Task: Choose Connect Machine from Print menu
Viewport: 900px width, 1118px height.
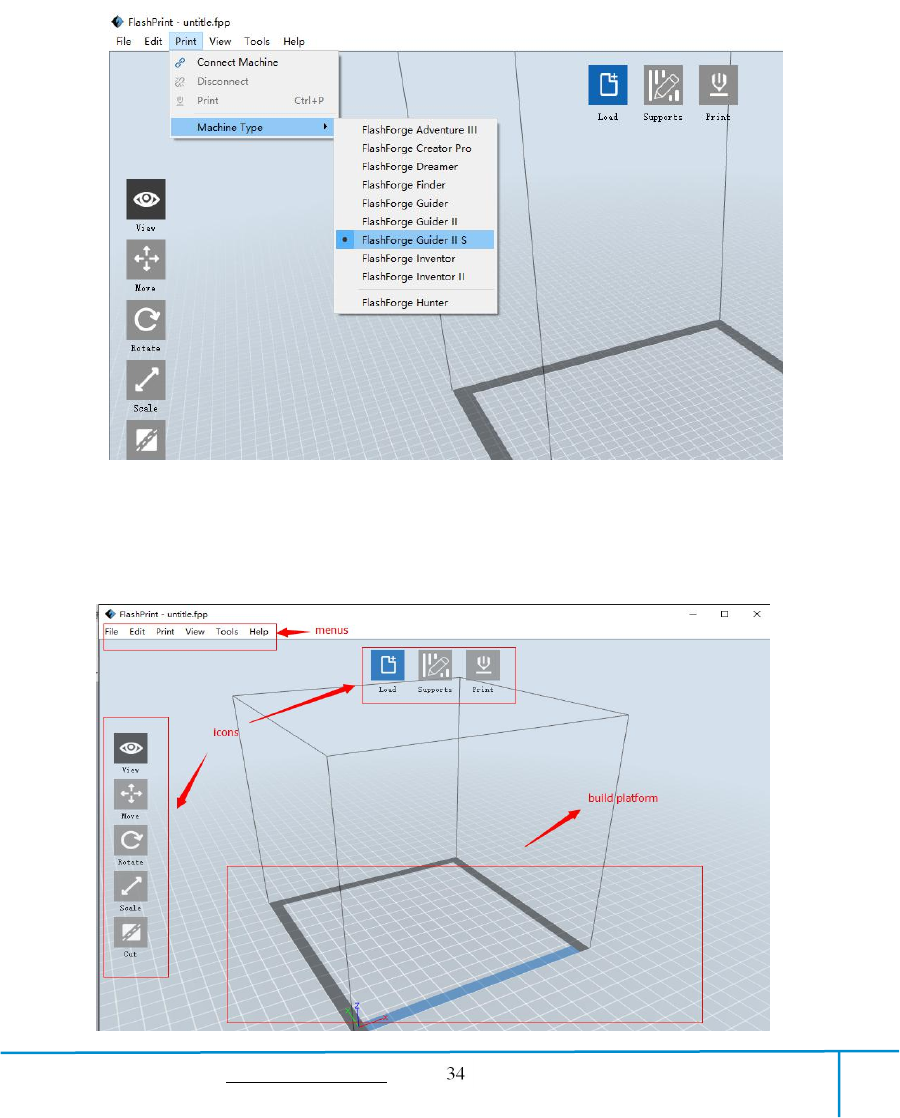Action: point(255,62)
